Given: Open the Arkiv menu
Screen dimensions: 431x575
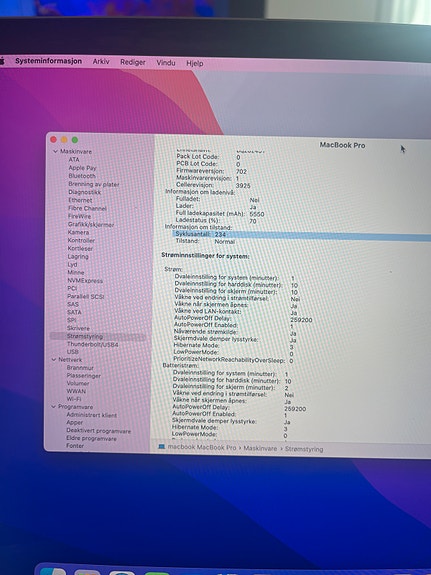Looking at the screenshot, I should point(101,62).
